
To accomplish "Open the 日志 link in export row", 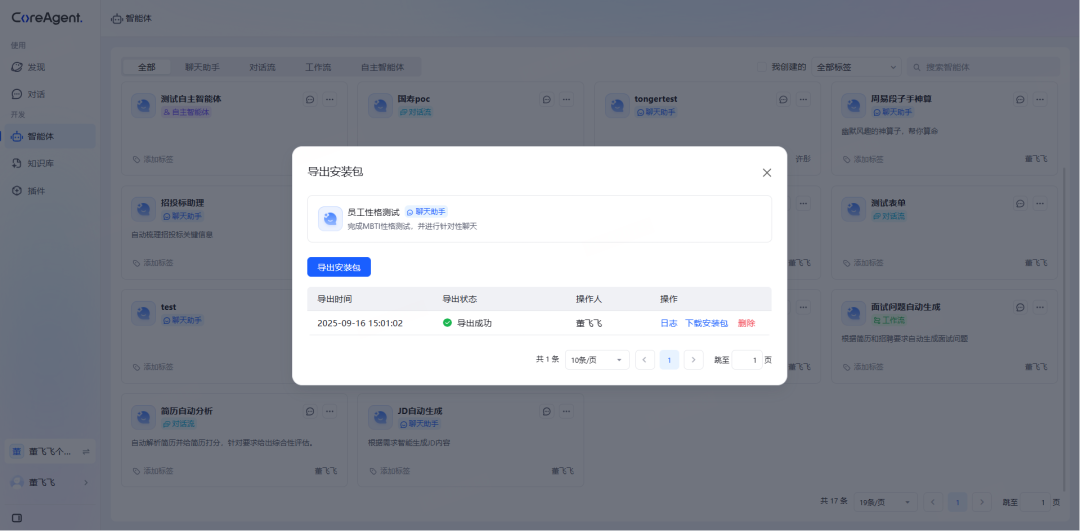I will point(669,323).
